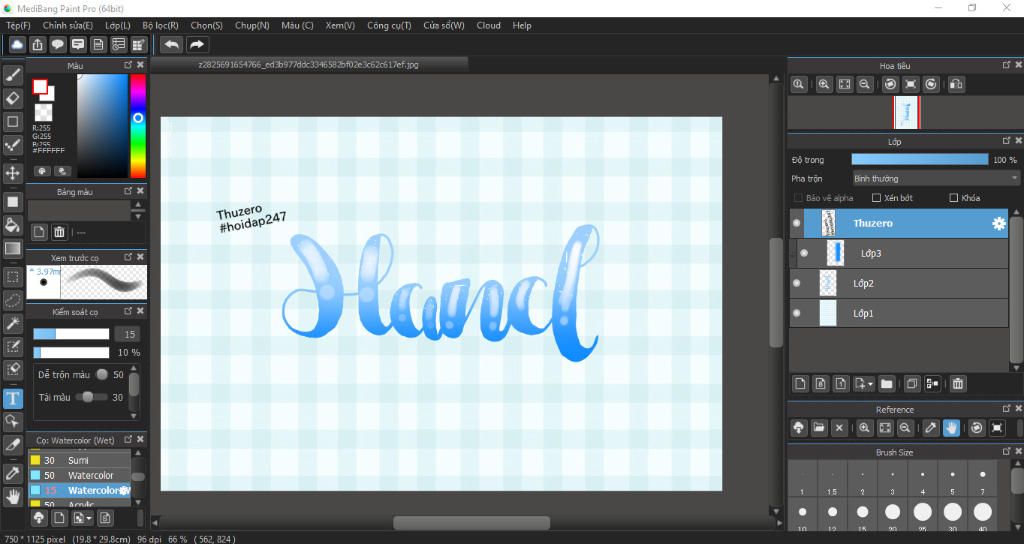
Task: Delete palette color with the trash icon
Action: [x=59, y=232]
